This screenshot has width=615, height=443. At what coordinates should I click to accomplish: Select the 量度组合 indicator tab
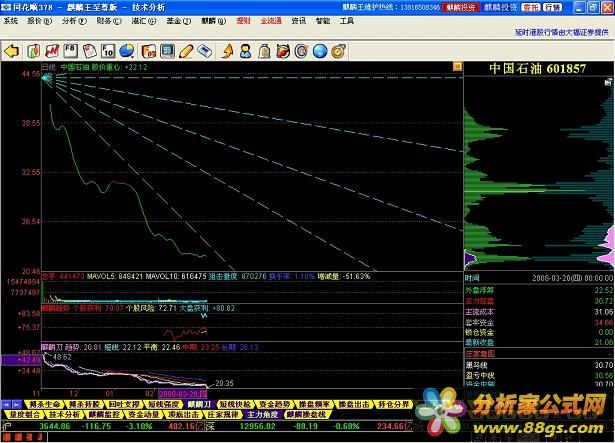(25, 414)
